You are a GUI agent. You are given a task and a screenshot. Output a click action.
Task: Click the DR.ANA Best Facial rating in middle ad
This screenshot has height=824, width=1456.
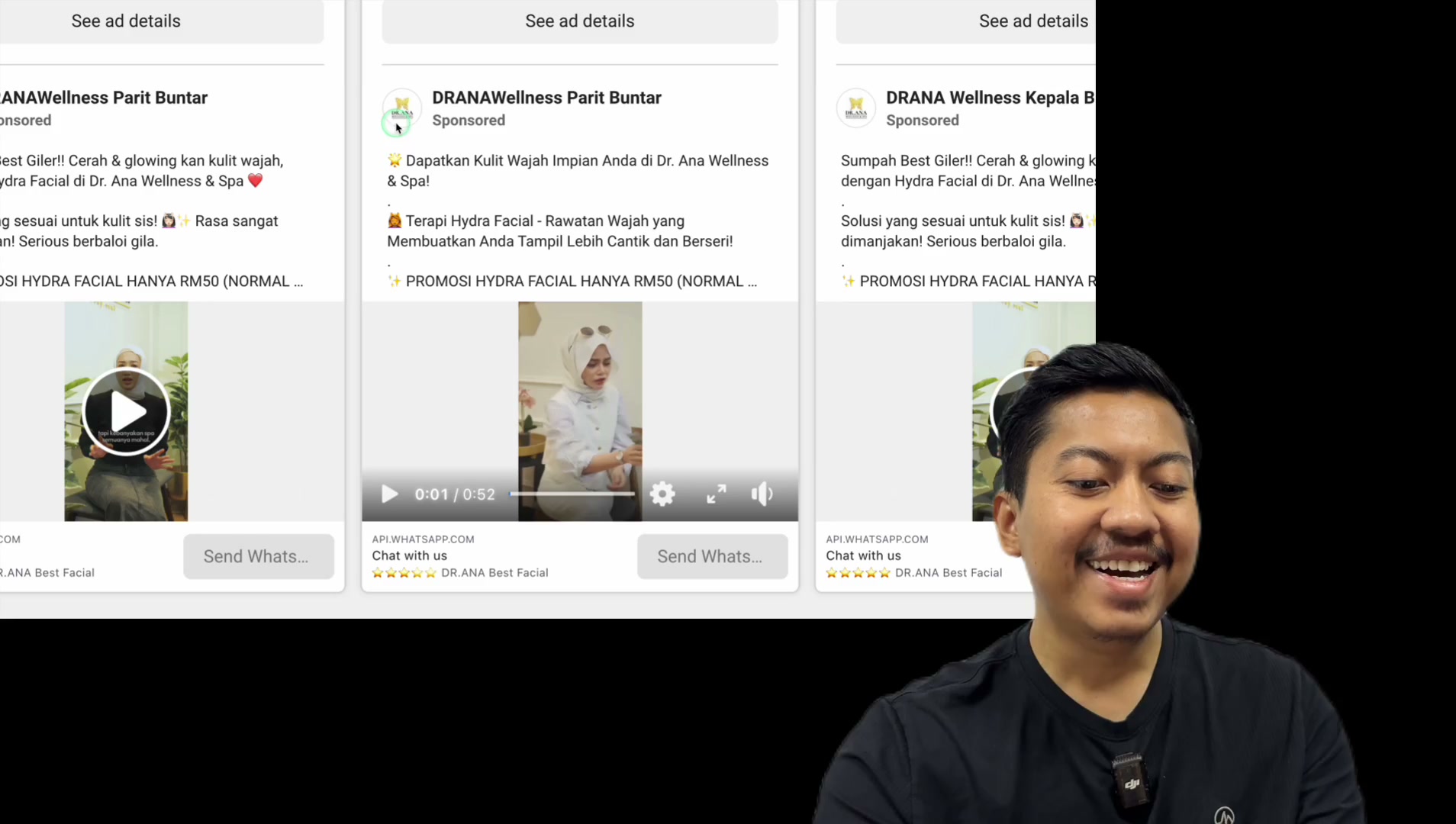point(460,572)
